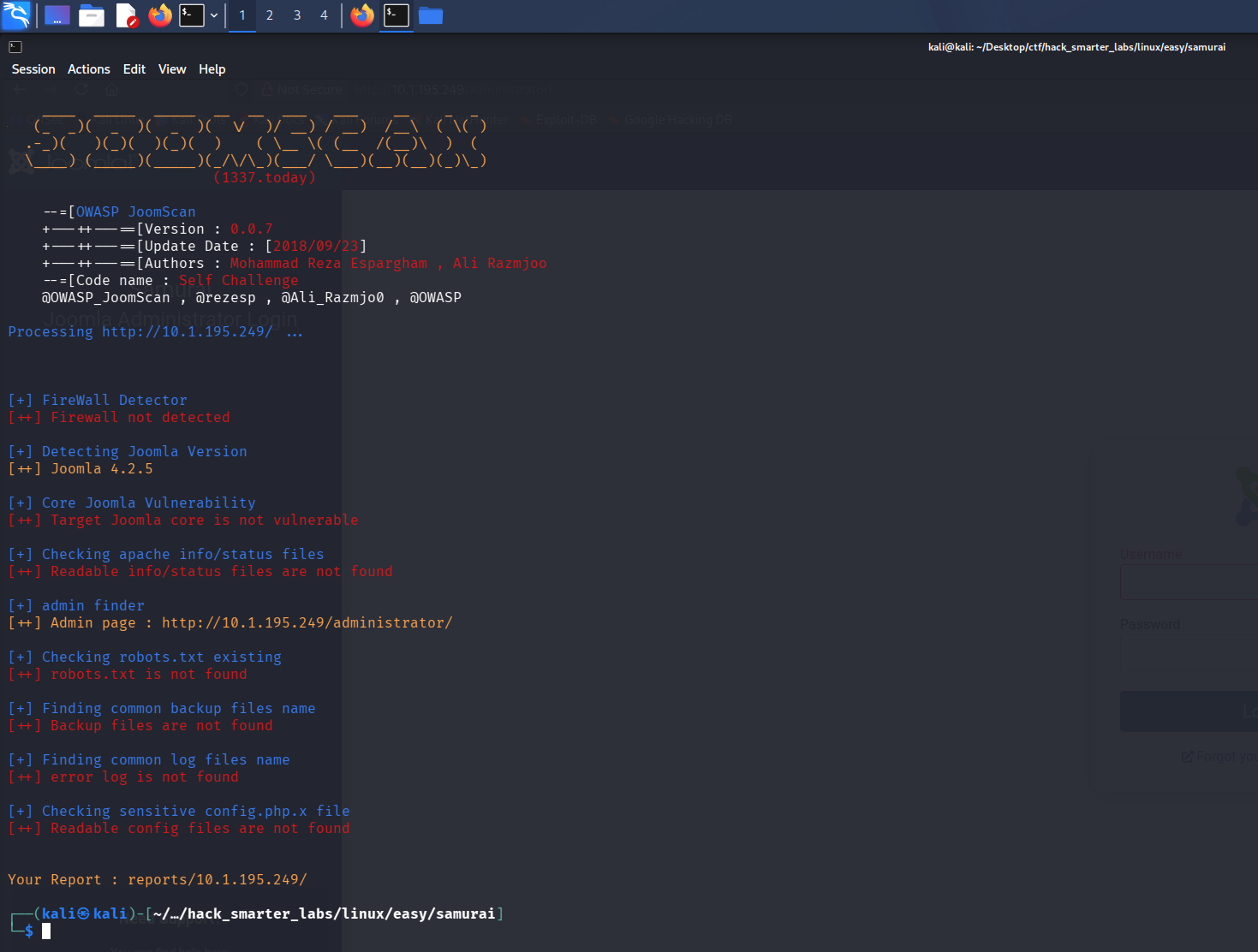Open the blue folder window from taskbar
Viewport: 1258px width, 952px height.
431,15
